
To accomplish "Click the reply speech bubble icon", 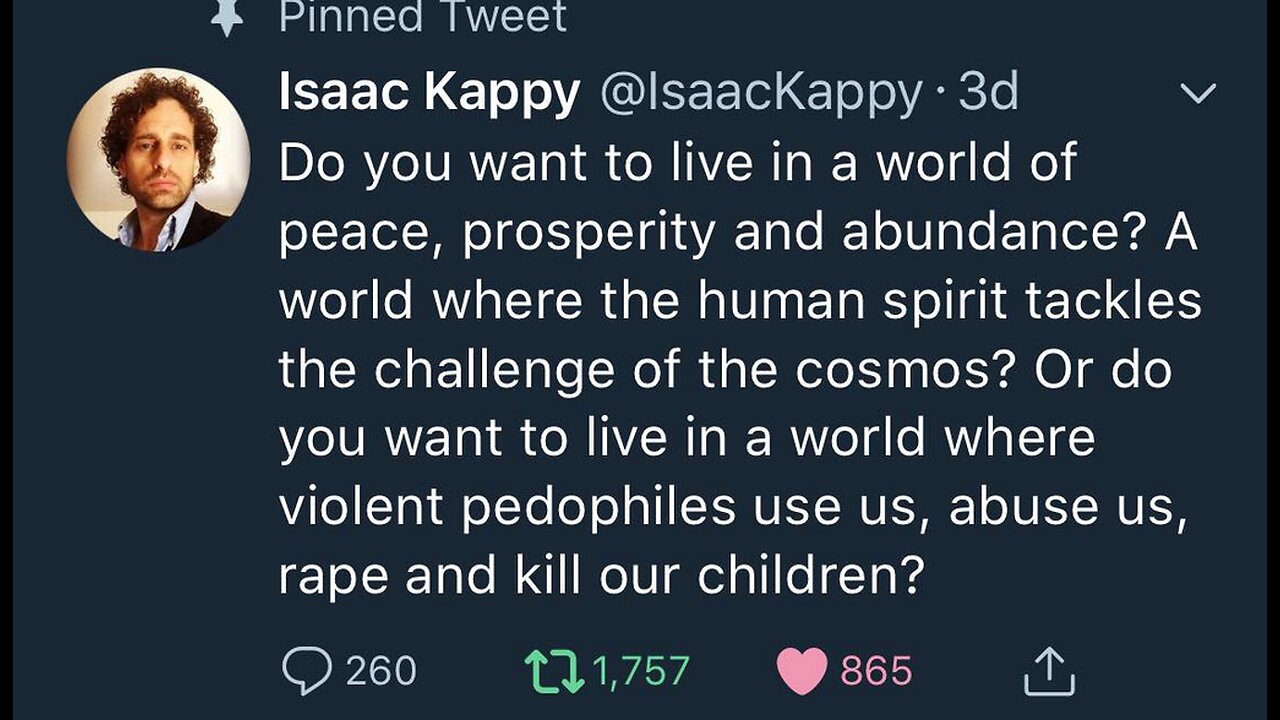I will 304,671.
